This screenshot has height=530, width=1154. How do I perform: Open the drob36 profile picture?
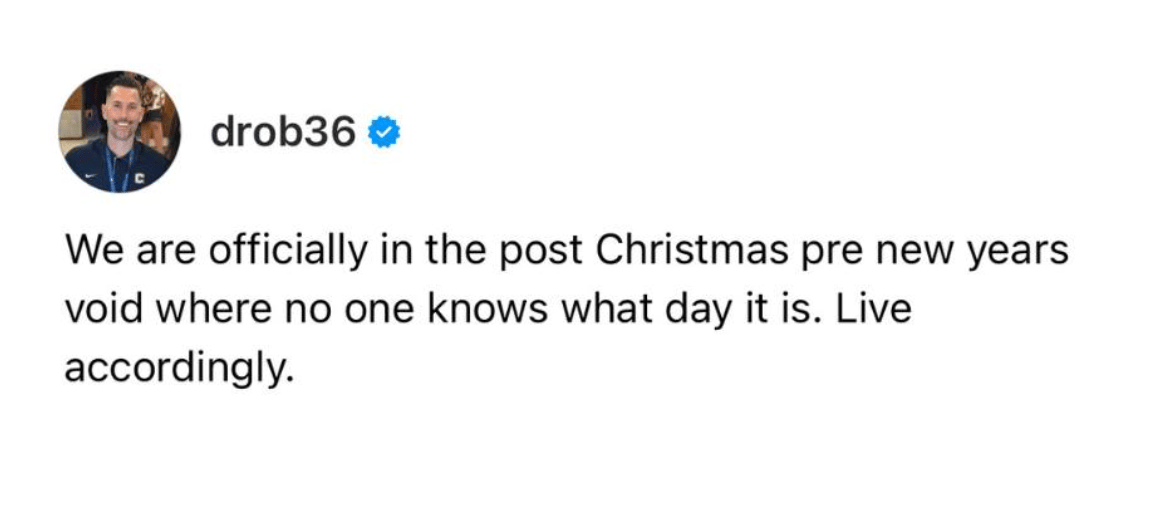(119, 132)
